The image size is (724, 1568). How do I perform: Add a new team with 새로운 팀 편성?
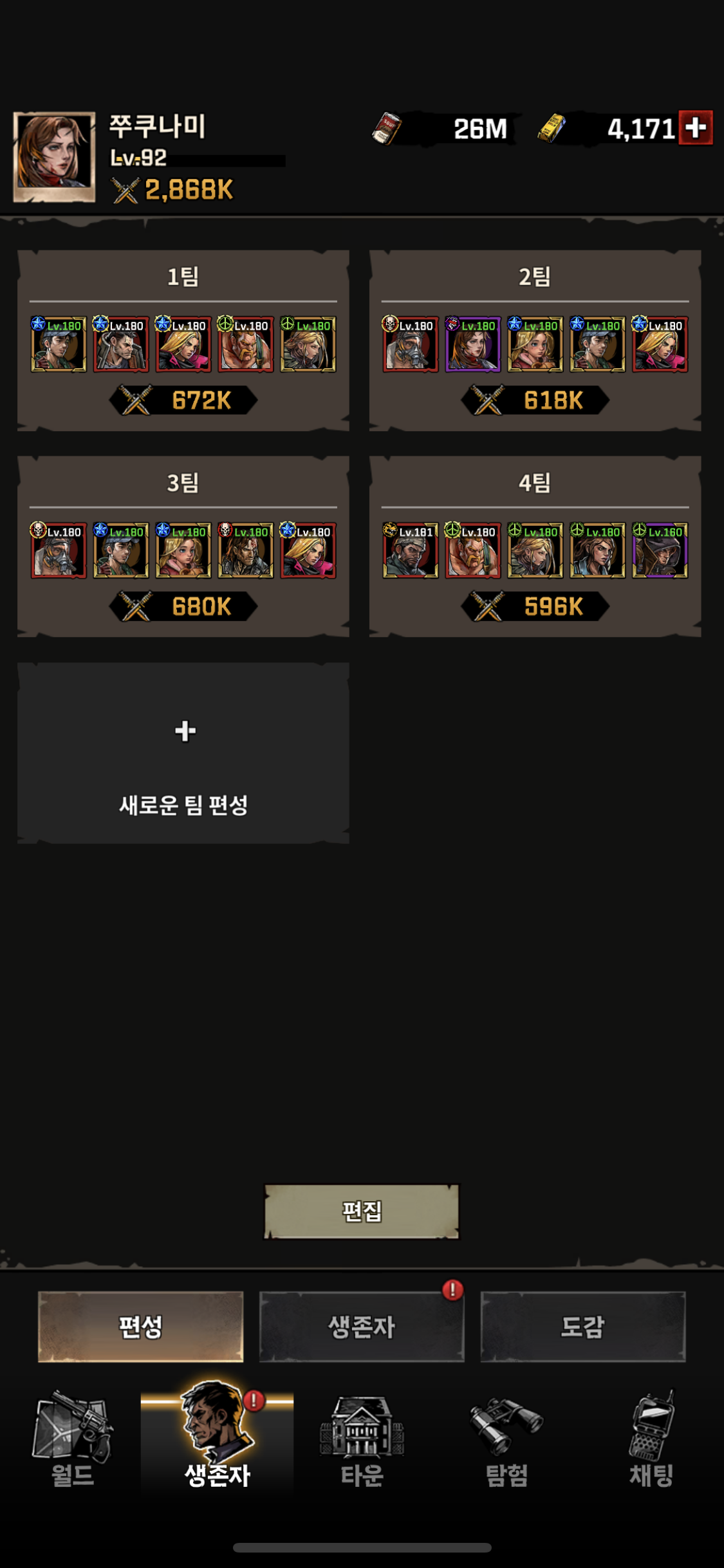coord(183,753)
